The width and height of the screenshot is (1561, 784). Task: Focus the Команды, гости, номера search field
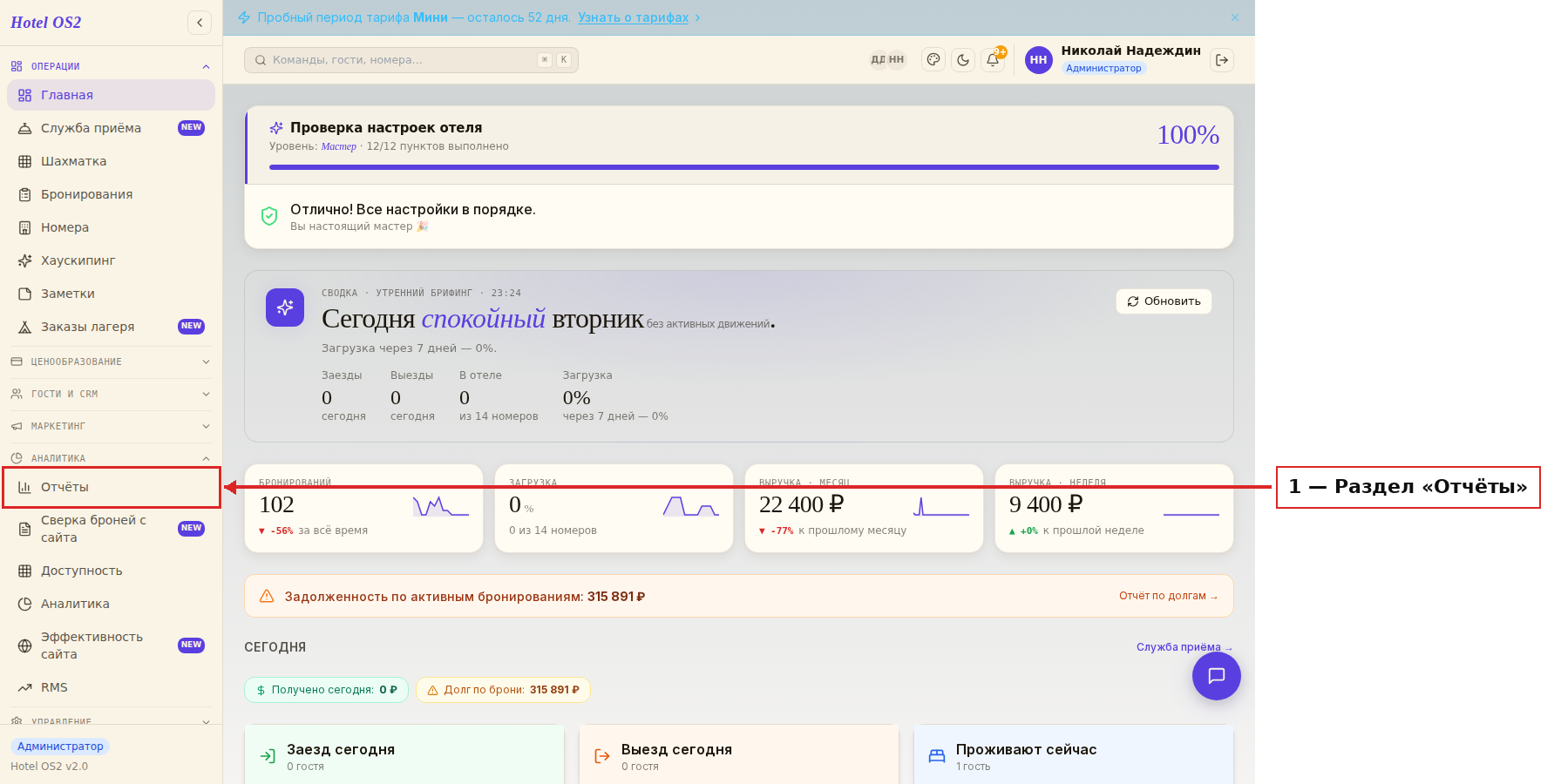(x=411, y=60)
